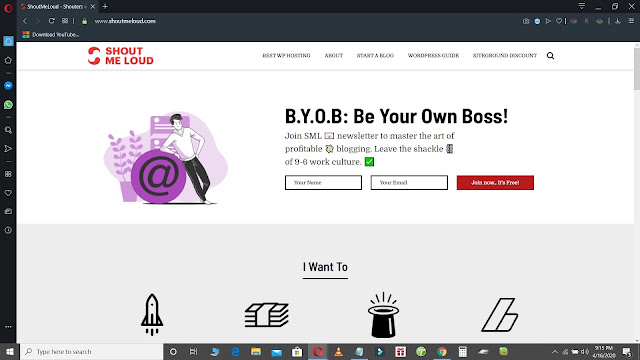Open sidebar history clock icon
Image resolution: width=640 pixels, height=360 pixels.
pos(8,230)
